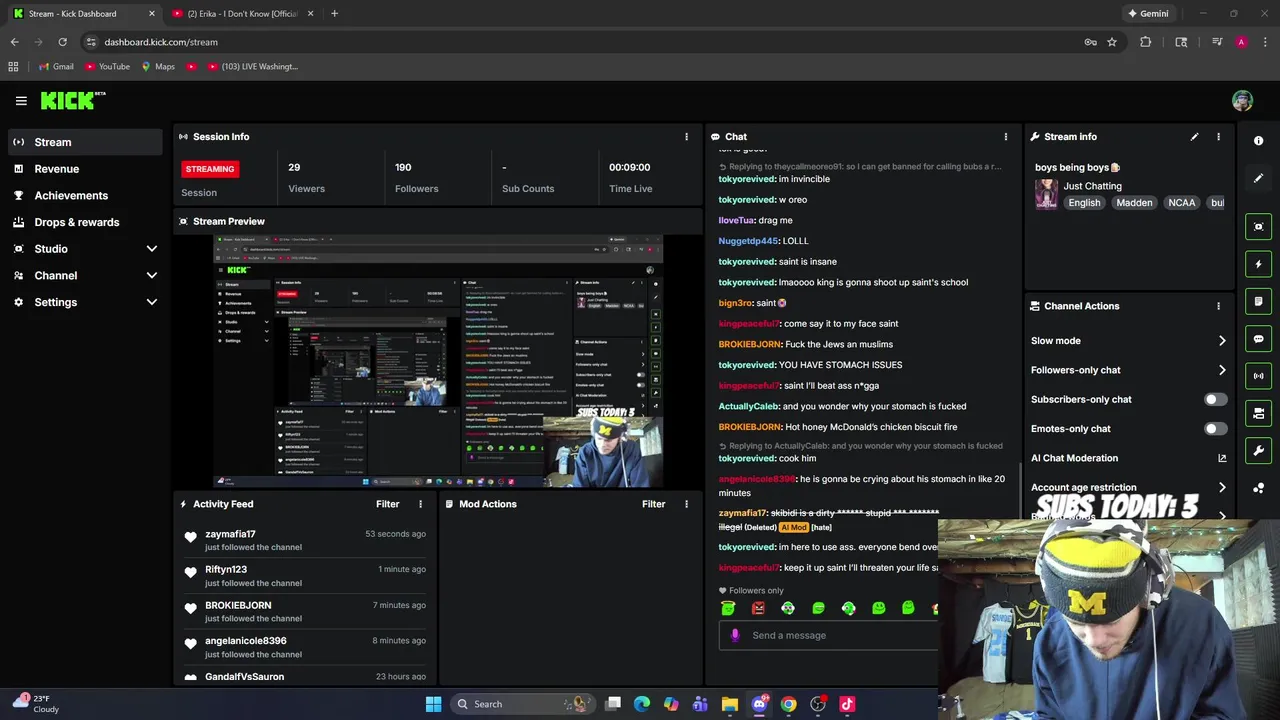Open File Explorer from the taskbar
The height and width of the screenshot is (720, 1280).
(730, 704)
